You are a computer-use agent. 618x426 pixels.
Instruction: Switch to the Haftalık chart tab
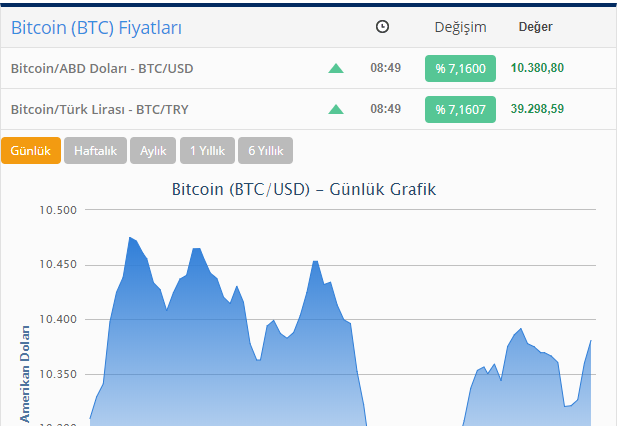95,151
